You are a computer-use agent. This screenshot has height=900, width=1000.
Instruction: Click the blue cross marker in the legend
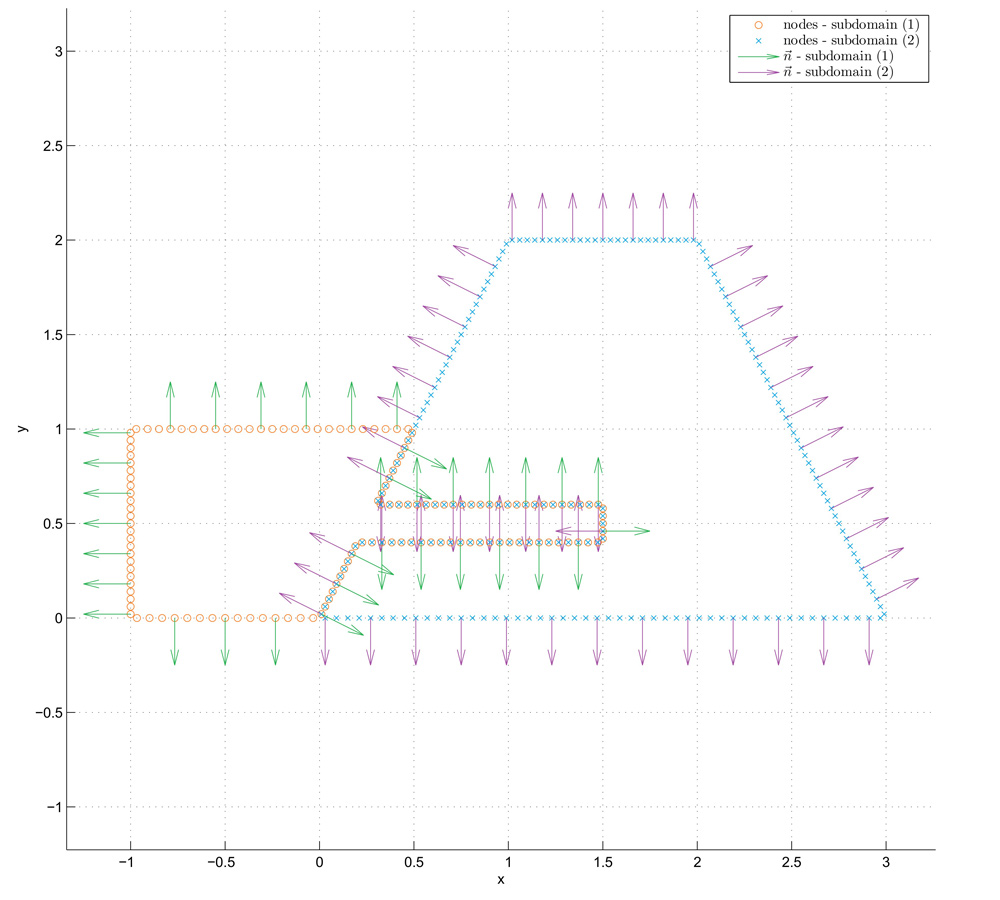click(x=758, y=40)
